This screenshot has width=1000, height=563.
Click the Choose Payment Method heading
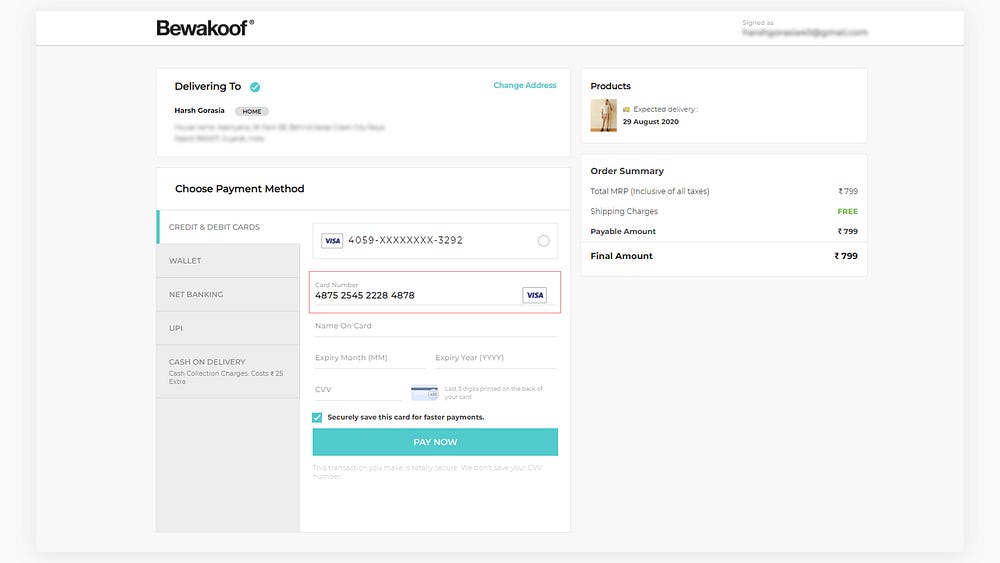[x=240, y=189]
